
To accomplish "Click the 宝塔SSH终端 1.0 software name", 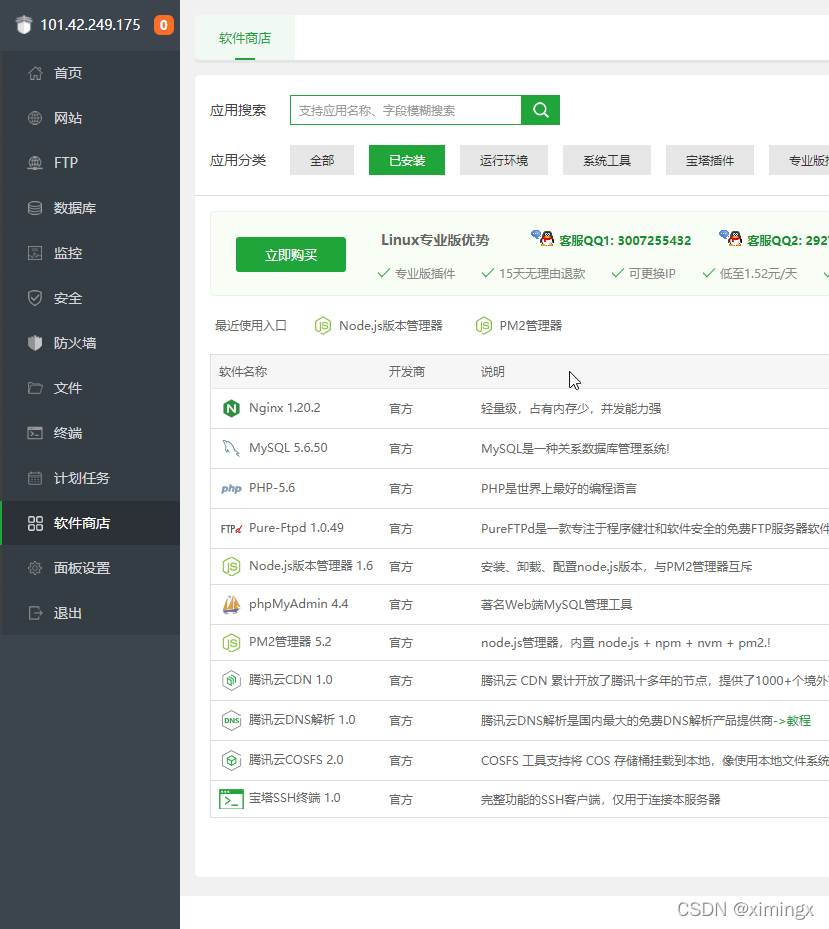I will [295, 798].
